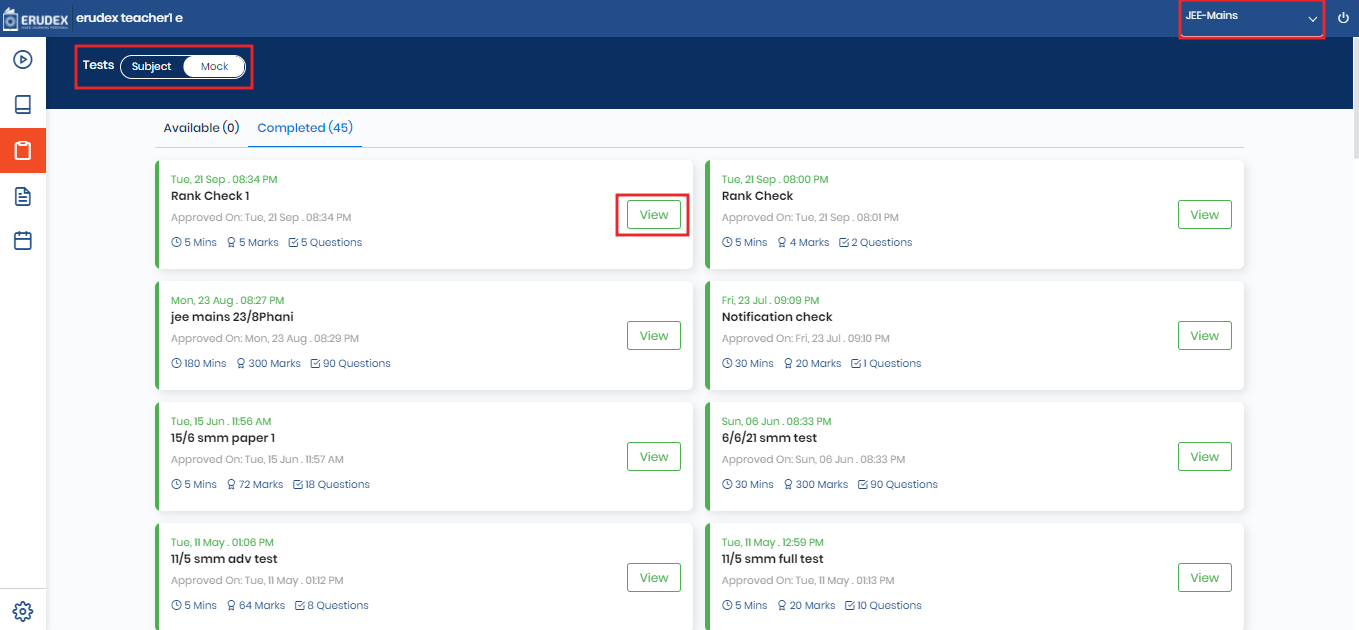The height and width of the screenshot is (630, 1359).
Task: Expand the JEE-Mains course dropdown
Action: [1251, 18]
